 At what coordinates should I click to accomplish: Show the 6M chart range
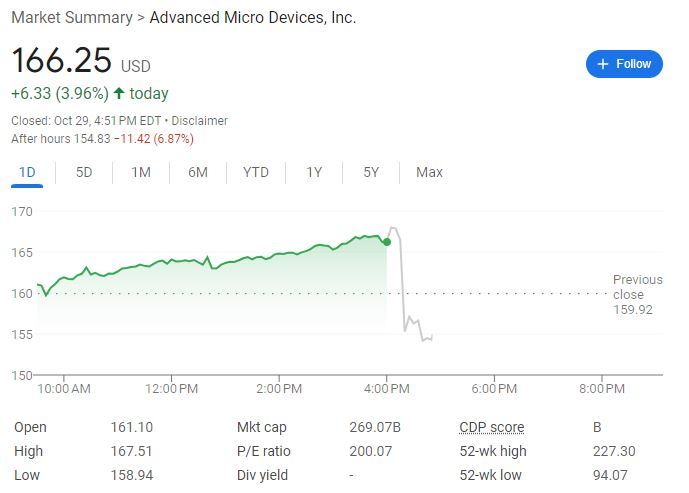tap(198, 172)
